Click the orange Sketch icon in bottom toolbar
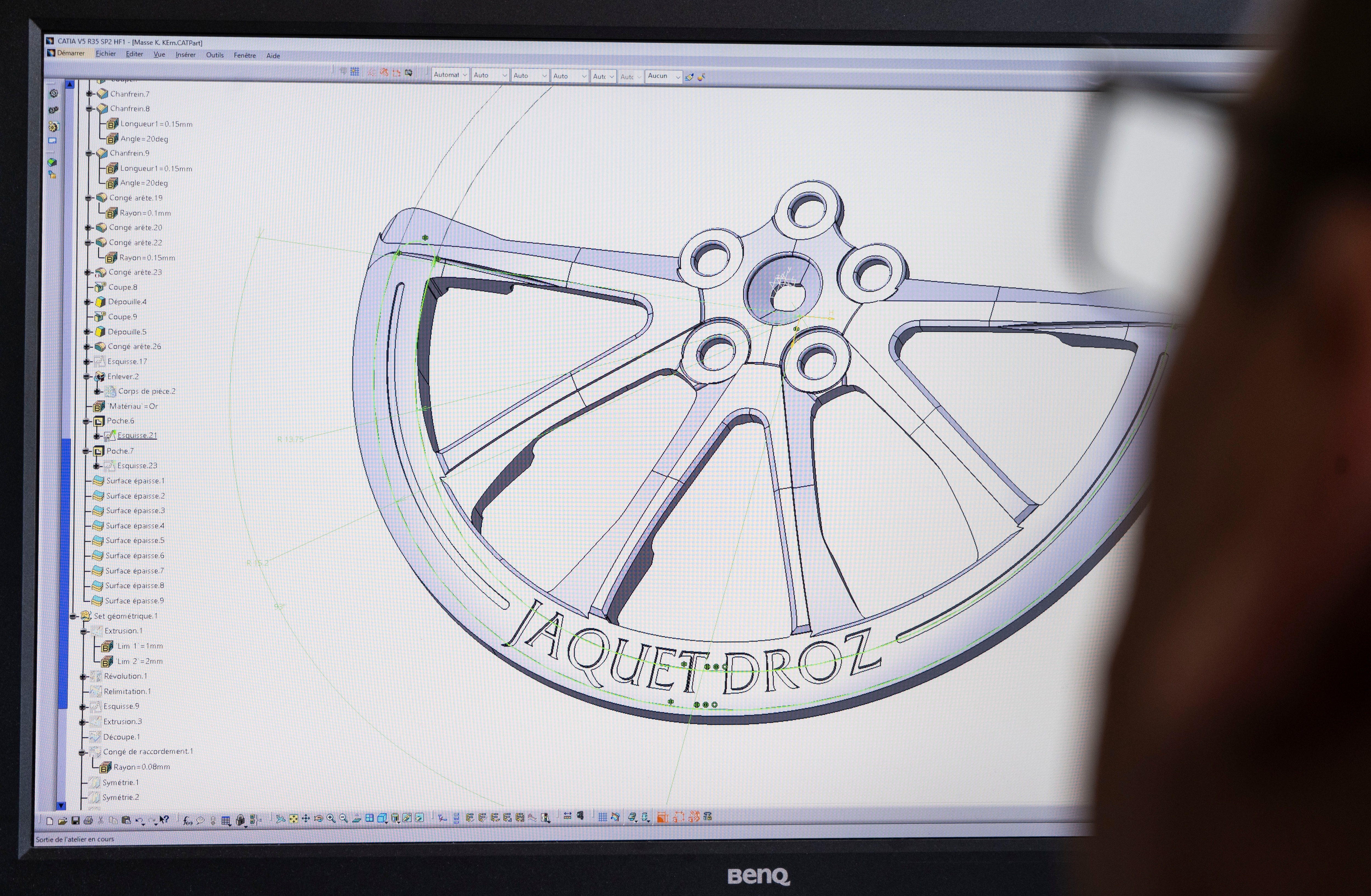The height and width of the screenshot is (896, 1371). [662, 816]
